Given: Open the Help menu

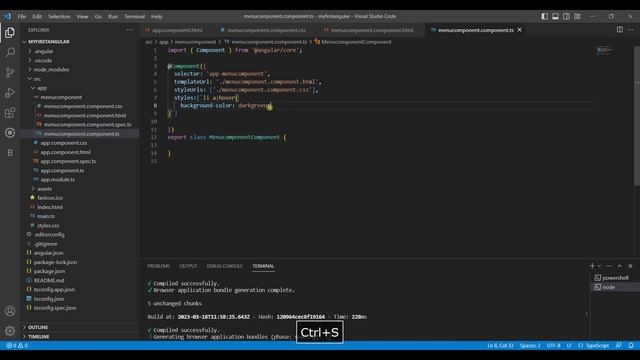Looking at the screenshot, I should pyautogui.click(x=157, y=17).
